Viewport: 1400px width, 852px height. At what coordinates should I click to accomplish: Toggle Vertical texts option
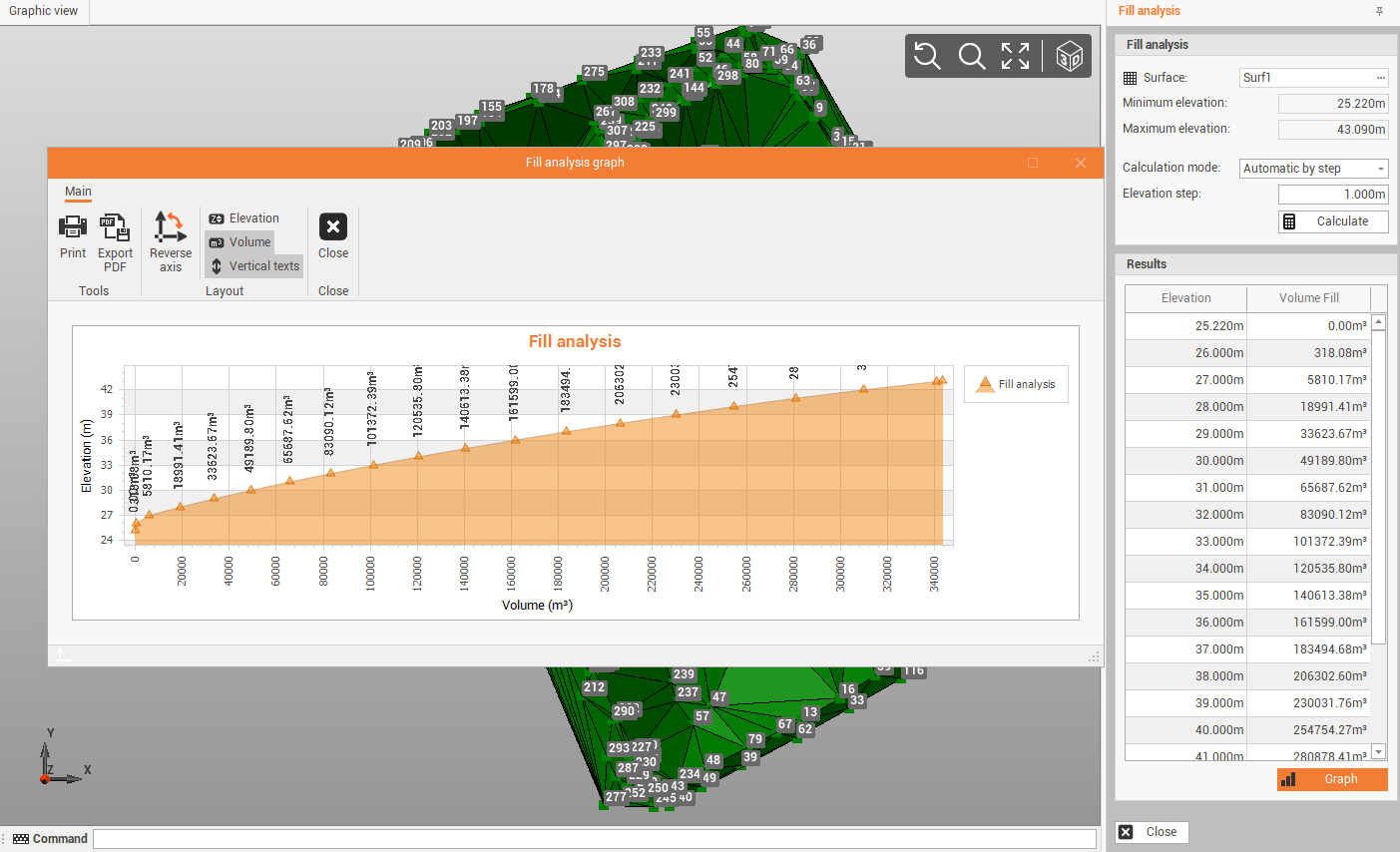point(254,266)
